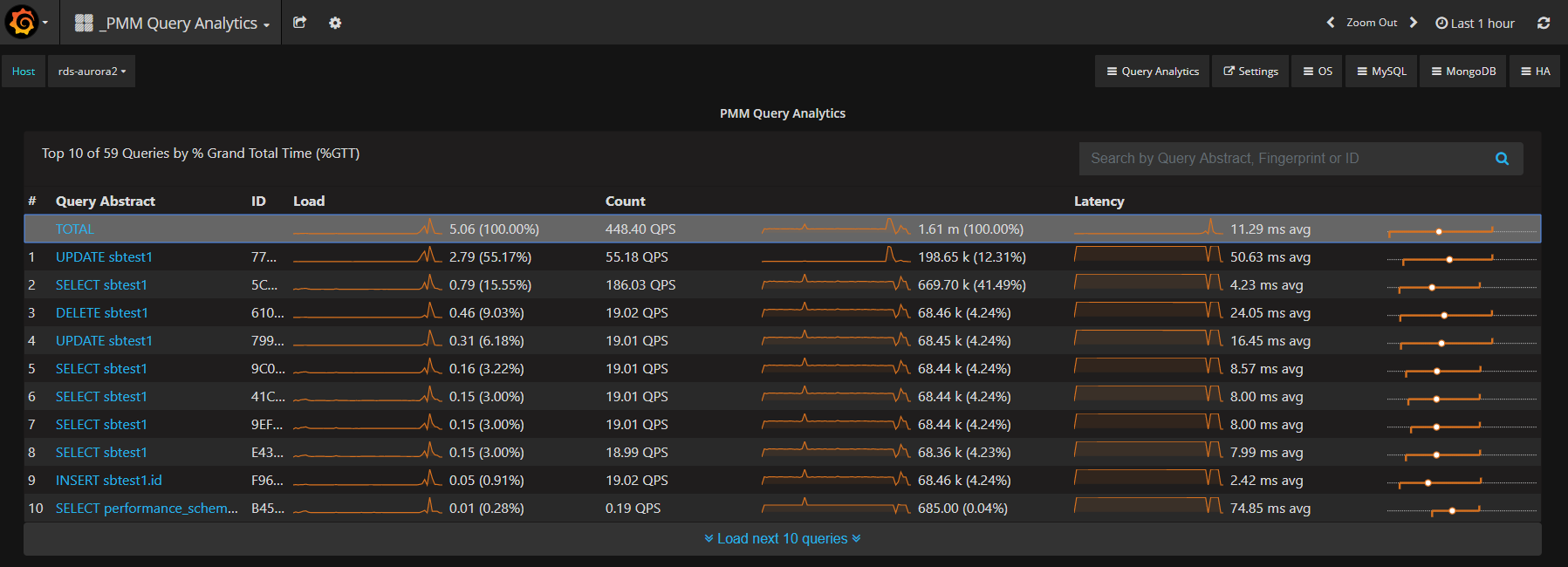
Task: Select the DELETE sbtest1 query row
Action: [102, 313]
